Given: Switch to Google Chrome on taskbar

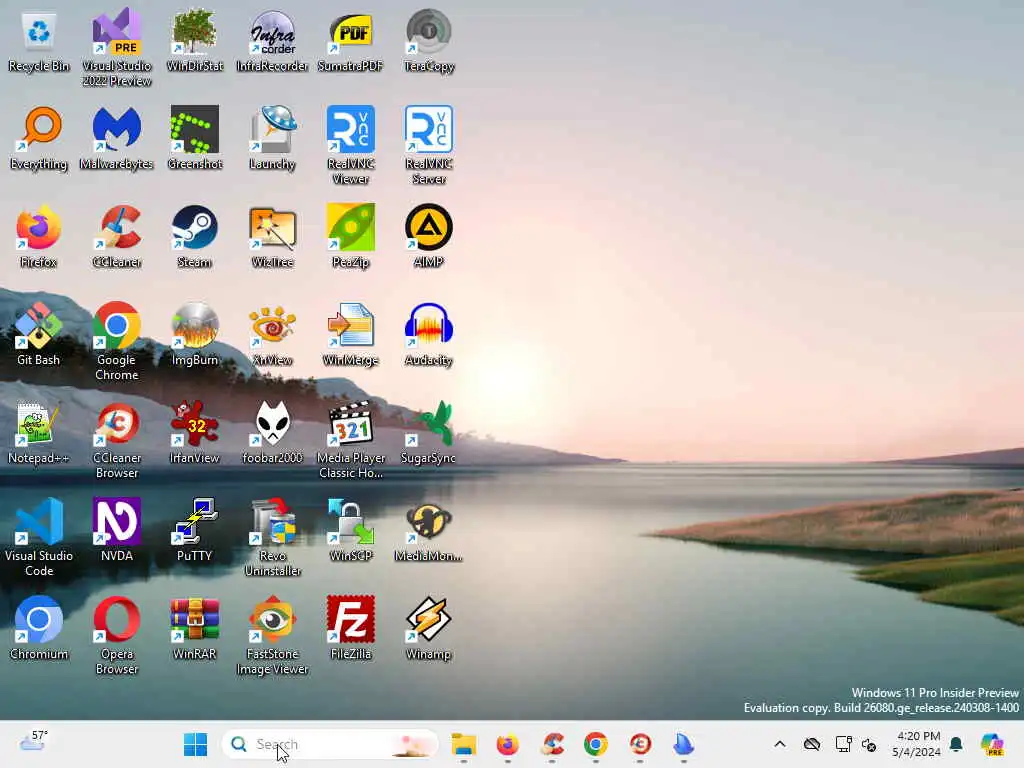Looking at the screenshot, I should click(596, 744).
